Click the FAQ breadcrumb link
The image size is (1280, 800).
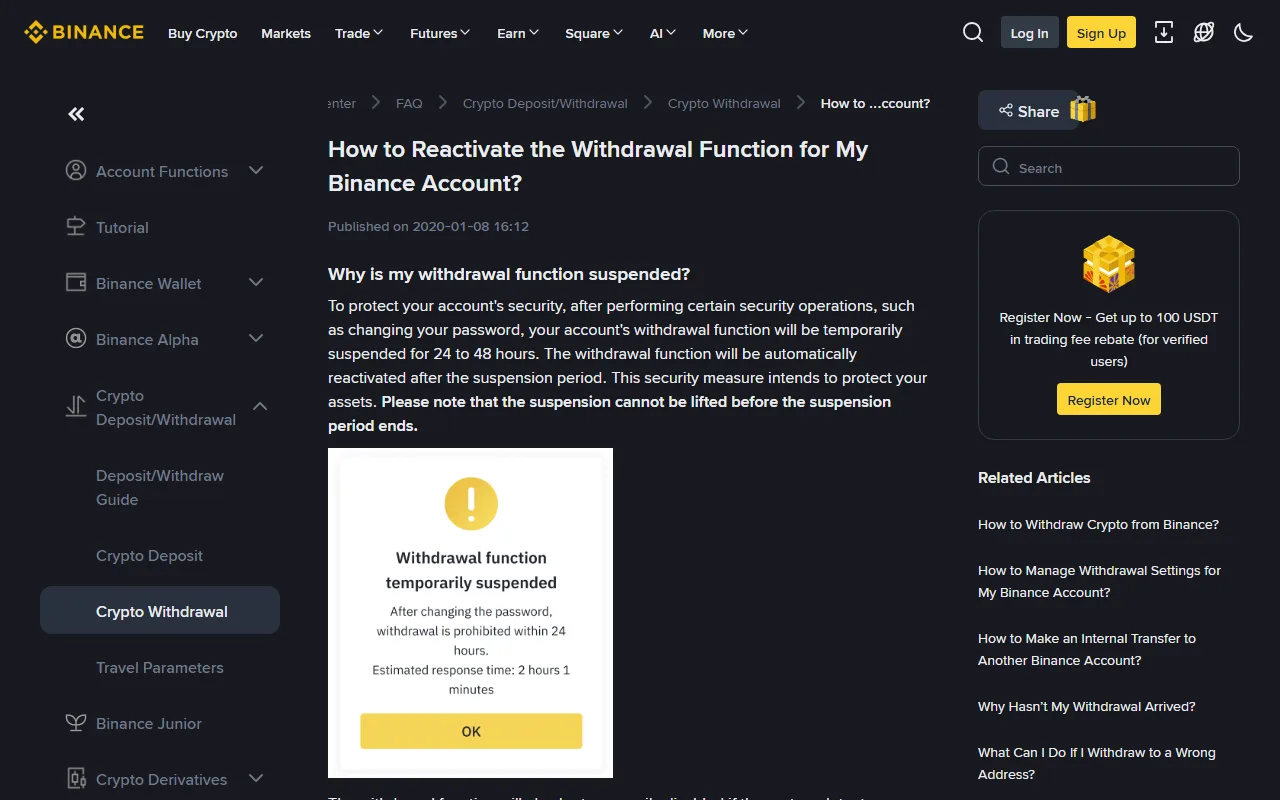[409, 103]
